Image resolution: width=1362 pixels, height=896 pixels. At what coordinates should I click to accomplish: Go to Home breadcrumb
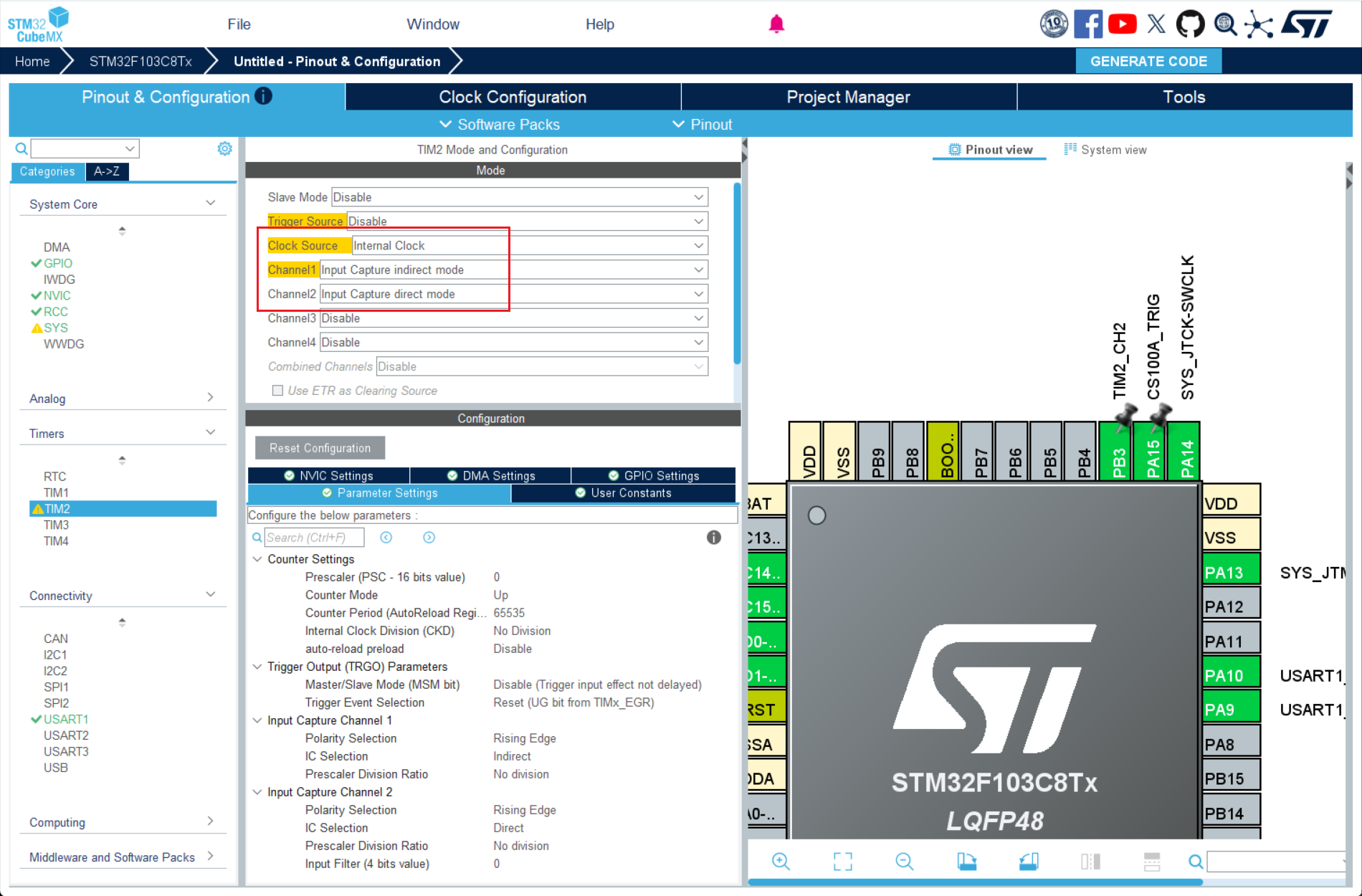32,62
